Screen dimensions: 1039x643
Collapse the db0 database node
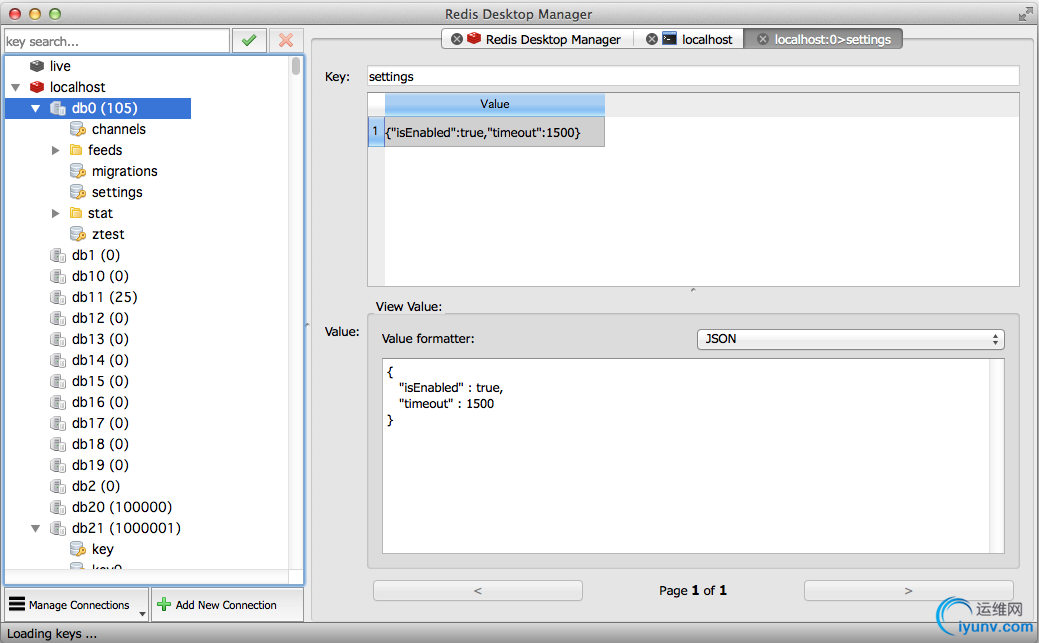pyautogui.click(x=36, y=108)
